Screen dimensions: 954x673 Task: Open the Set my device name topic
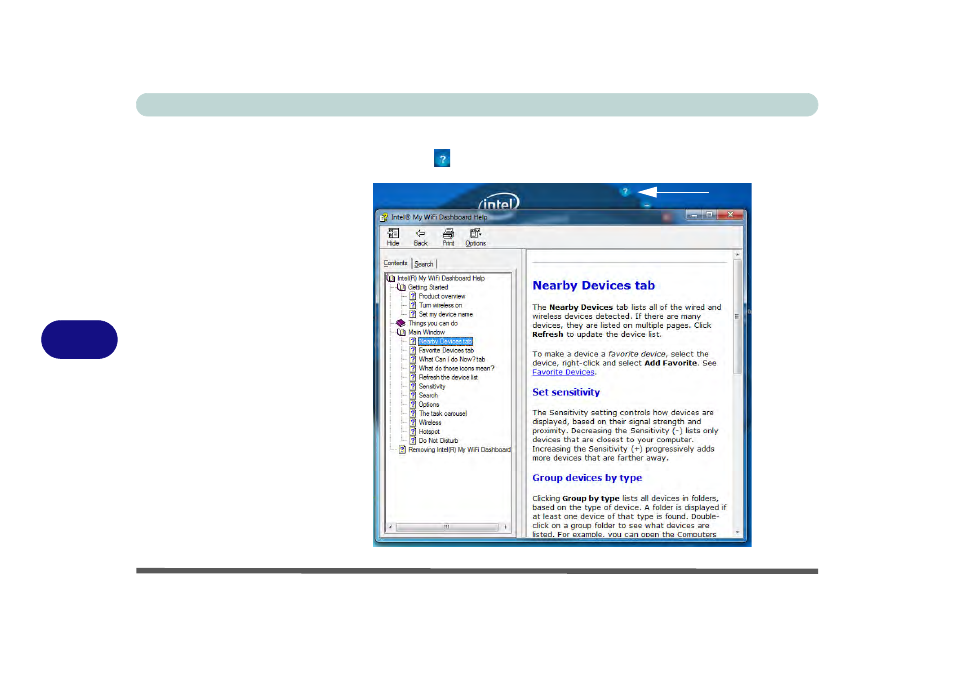[445, 315]
